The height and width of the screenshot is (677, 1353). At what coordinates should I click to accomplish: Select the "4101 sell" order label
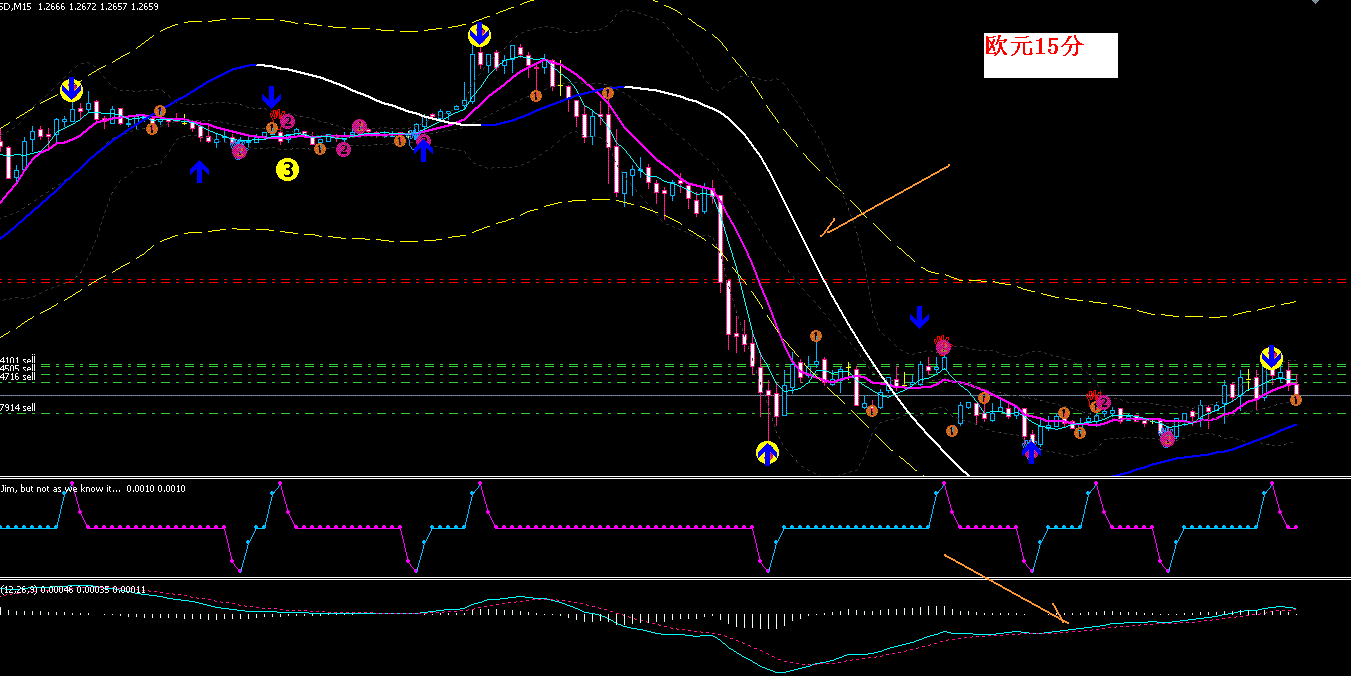pos(18,360)
